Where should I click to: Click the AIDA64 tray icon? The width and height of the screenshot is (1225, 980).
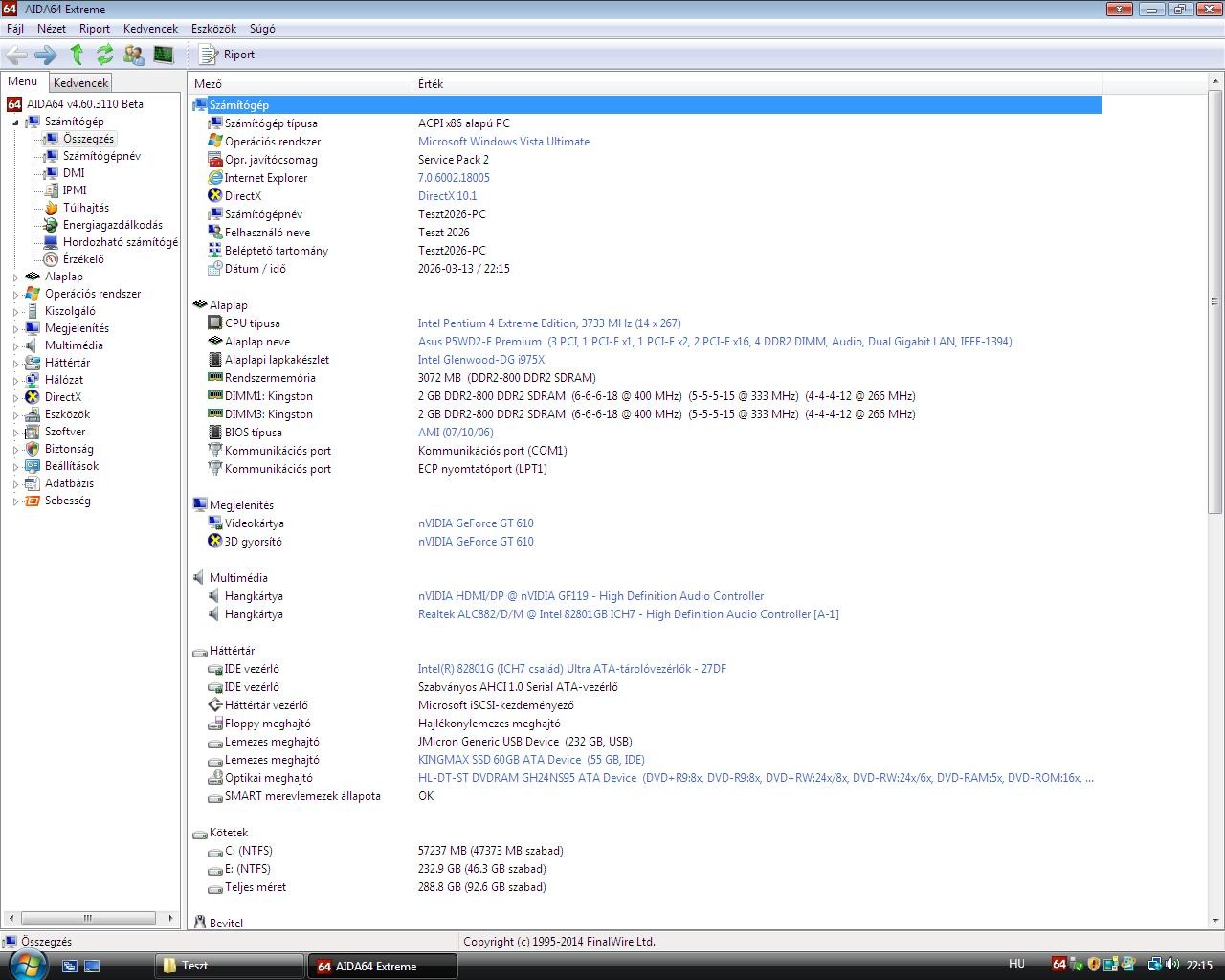click(x=1058, y=965)
